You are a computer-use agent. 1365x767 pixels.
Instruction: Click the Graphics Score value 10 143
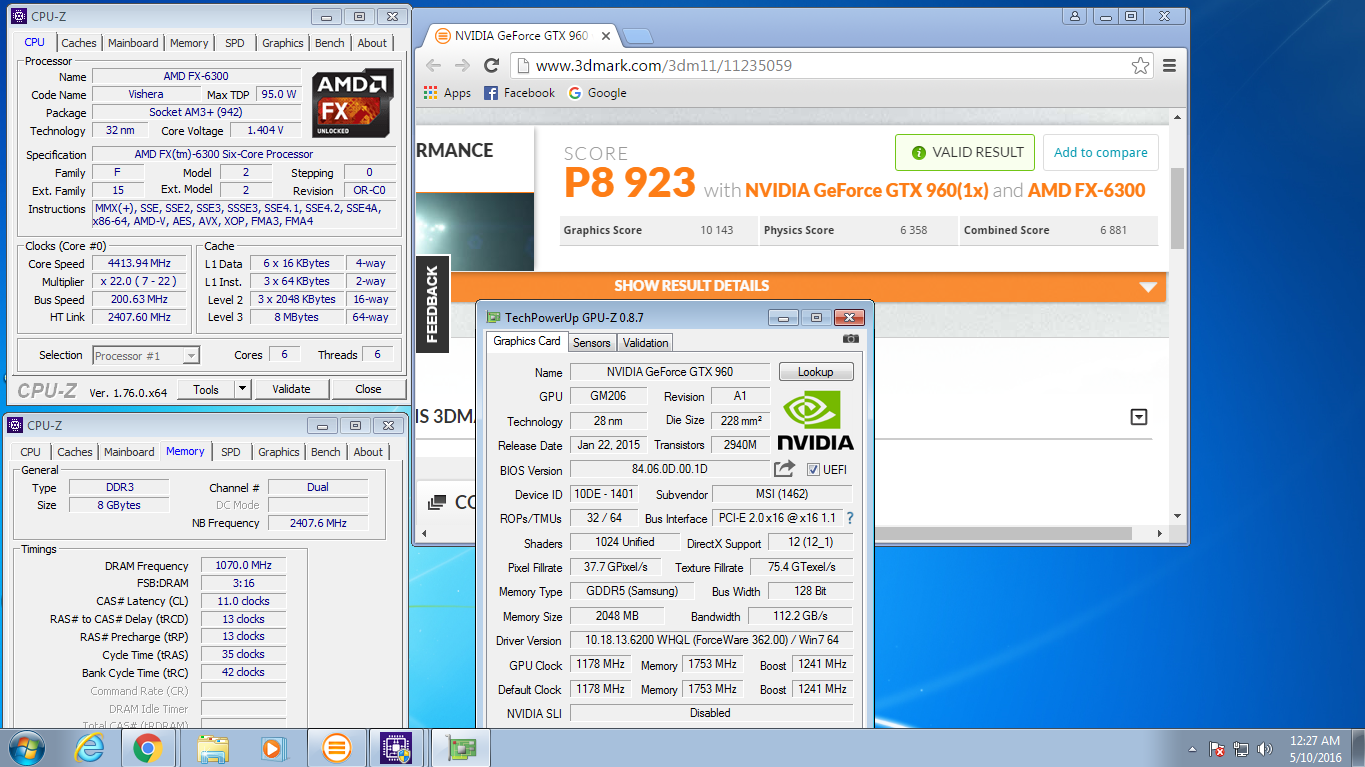pyautogui.click(x=716, y=230)
